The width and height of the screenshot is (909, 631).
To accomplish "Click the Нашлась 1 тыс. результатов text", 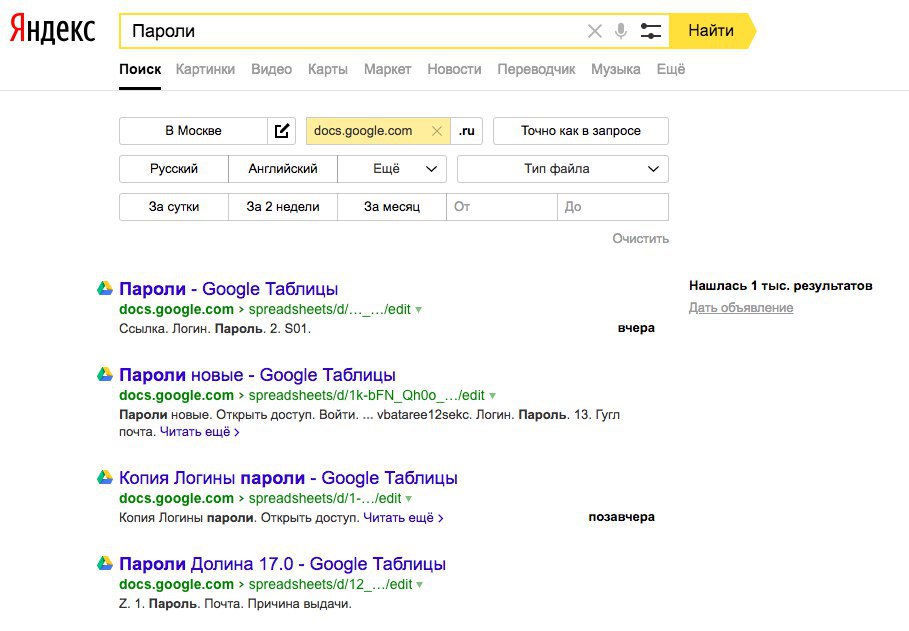I will coord(780,285).
